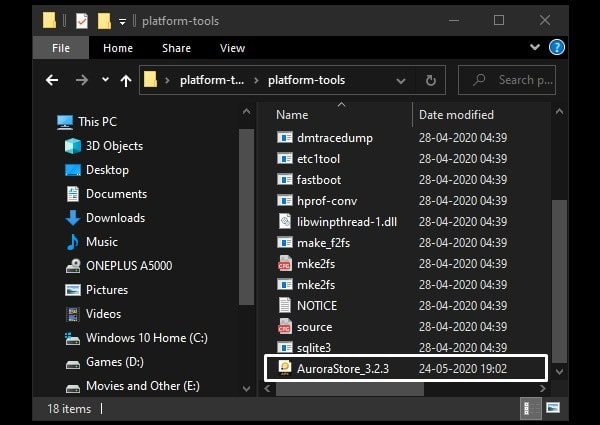This screenshot has width=600, height=425.
Task: Click the New folder quick access icon
Action: pyautogui.click(x=104, y=21)
